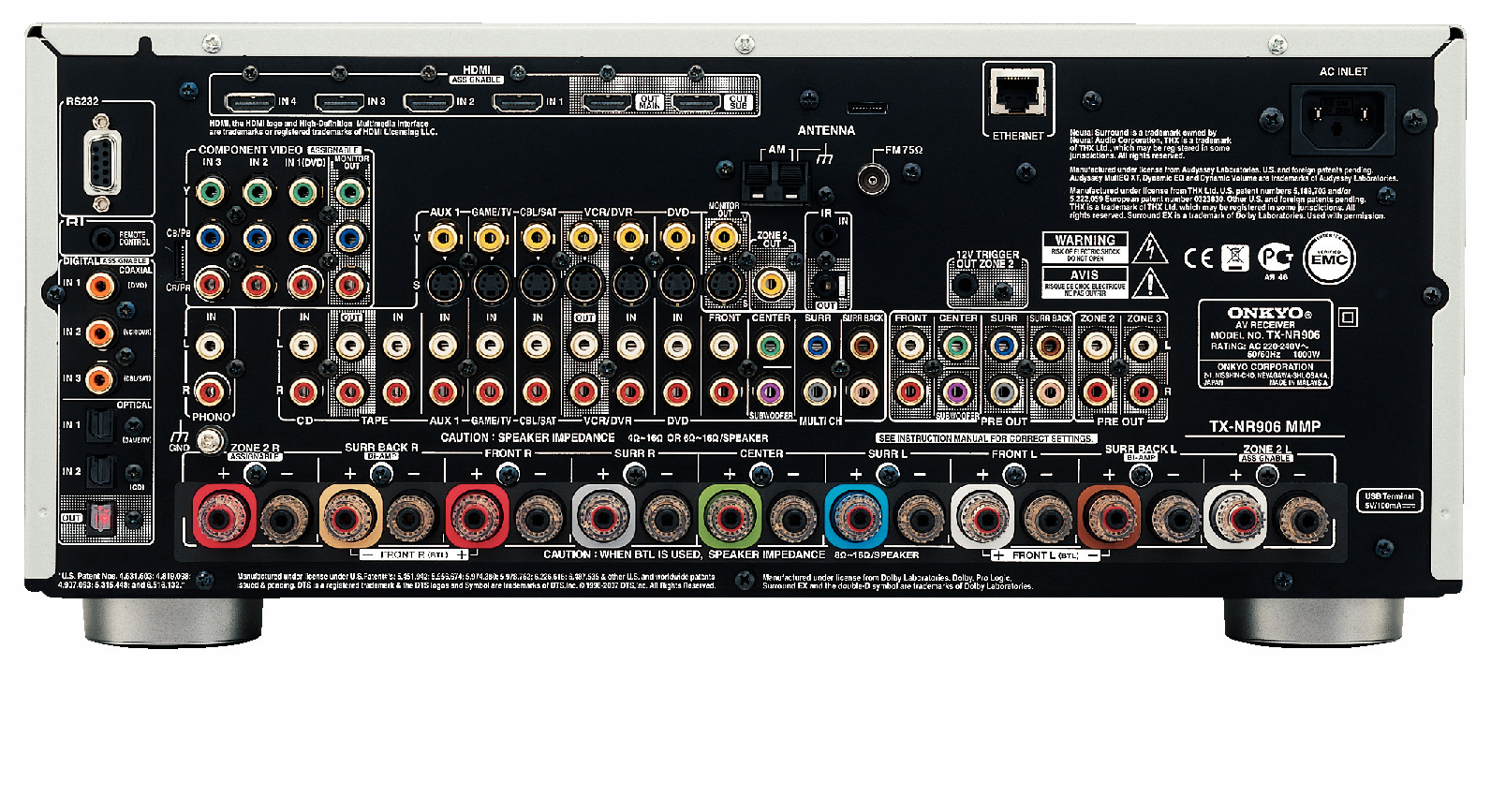This screenshot has width=1491, height=812.
Task: Click component IN 1 (DVD) red Cr/Pr jack
Action: [x=303, y=283]
